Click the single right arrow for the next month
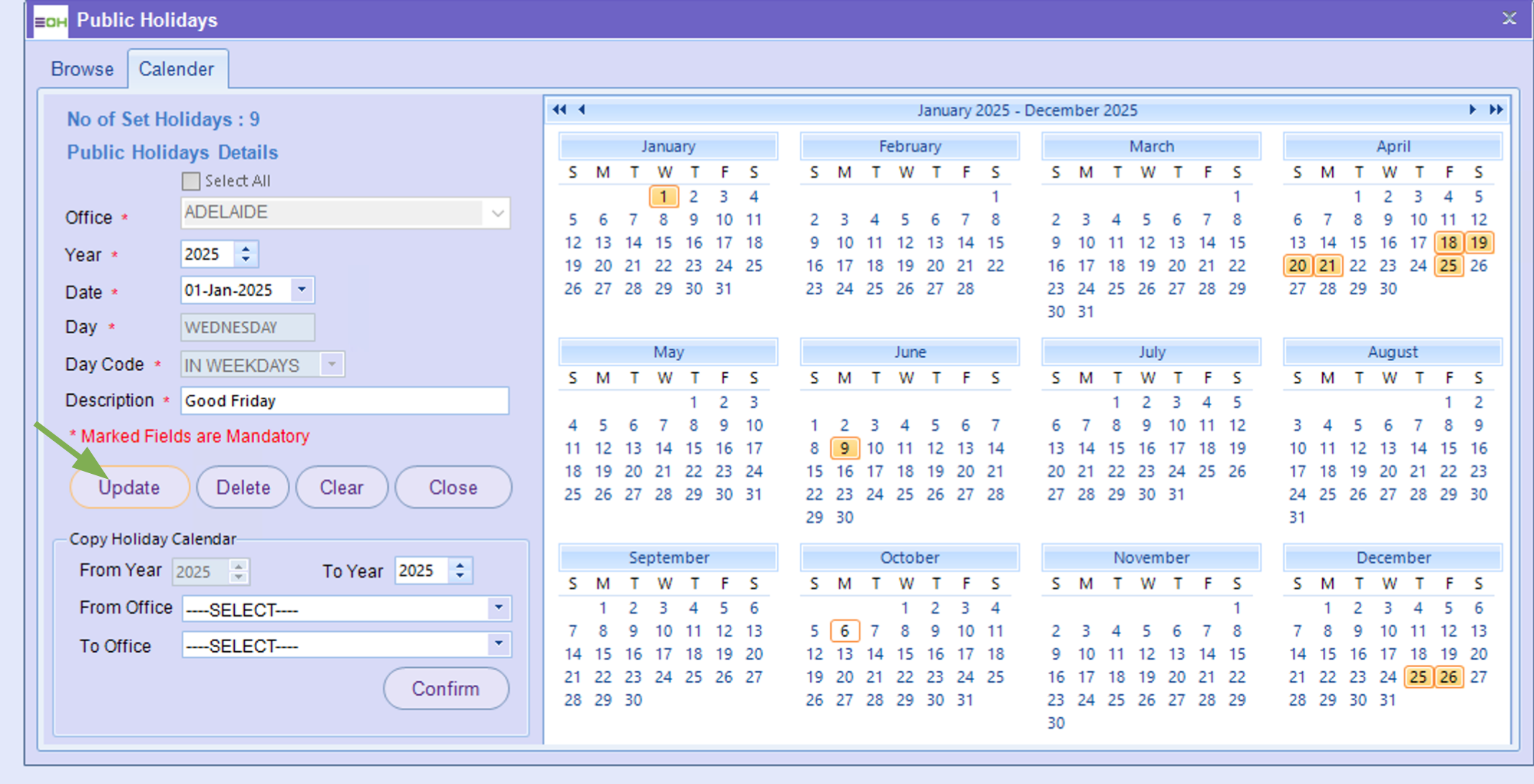The image size is (1534, 784). (x=1472, y=110)
